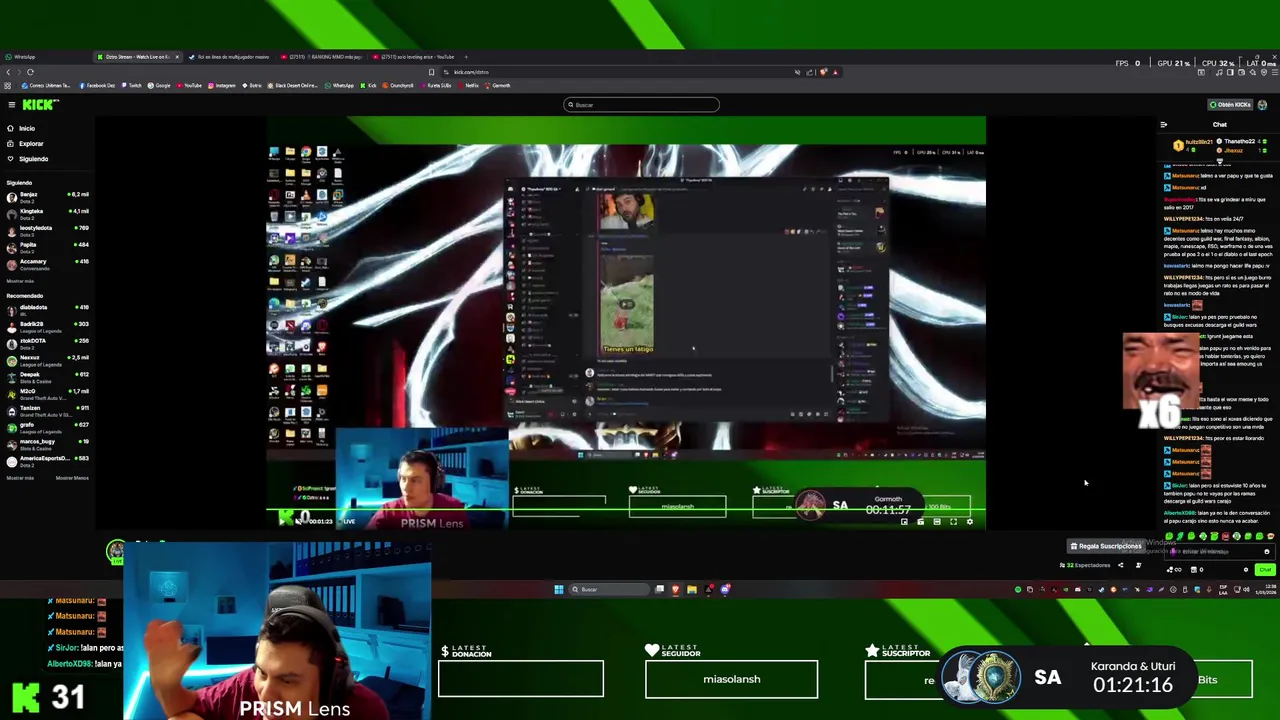The width and height of the screenshot is (1280, 720).
Task: Click the share icon beside Espectadores
Action: pos(1120,565)
